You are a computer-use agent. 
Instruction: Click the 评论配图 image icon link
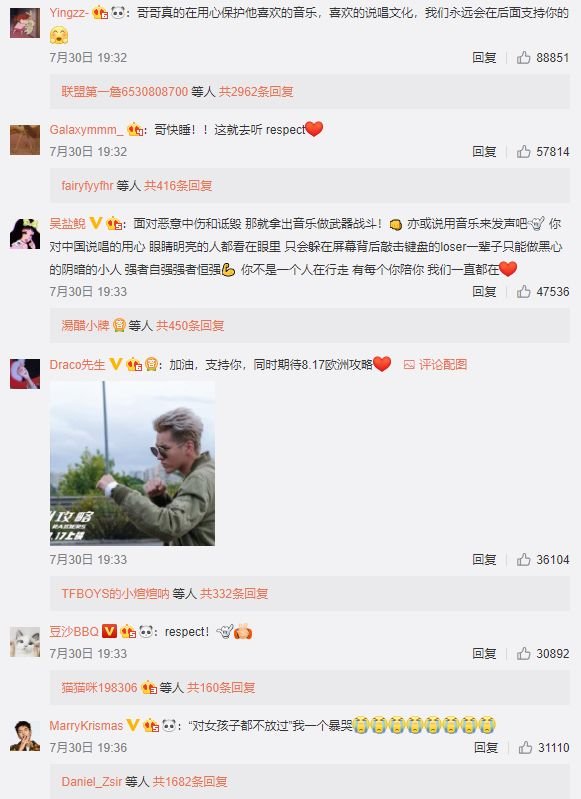(x=435, y=364)
